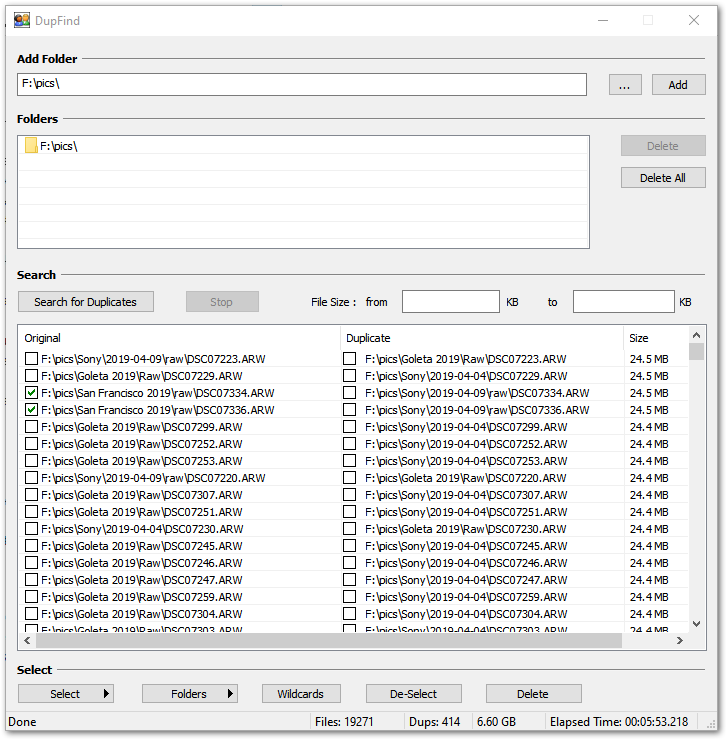
Task: Check duplicate box for Goleta DSC07223.ARW
Action: pos(349,359)
